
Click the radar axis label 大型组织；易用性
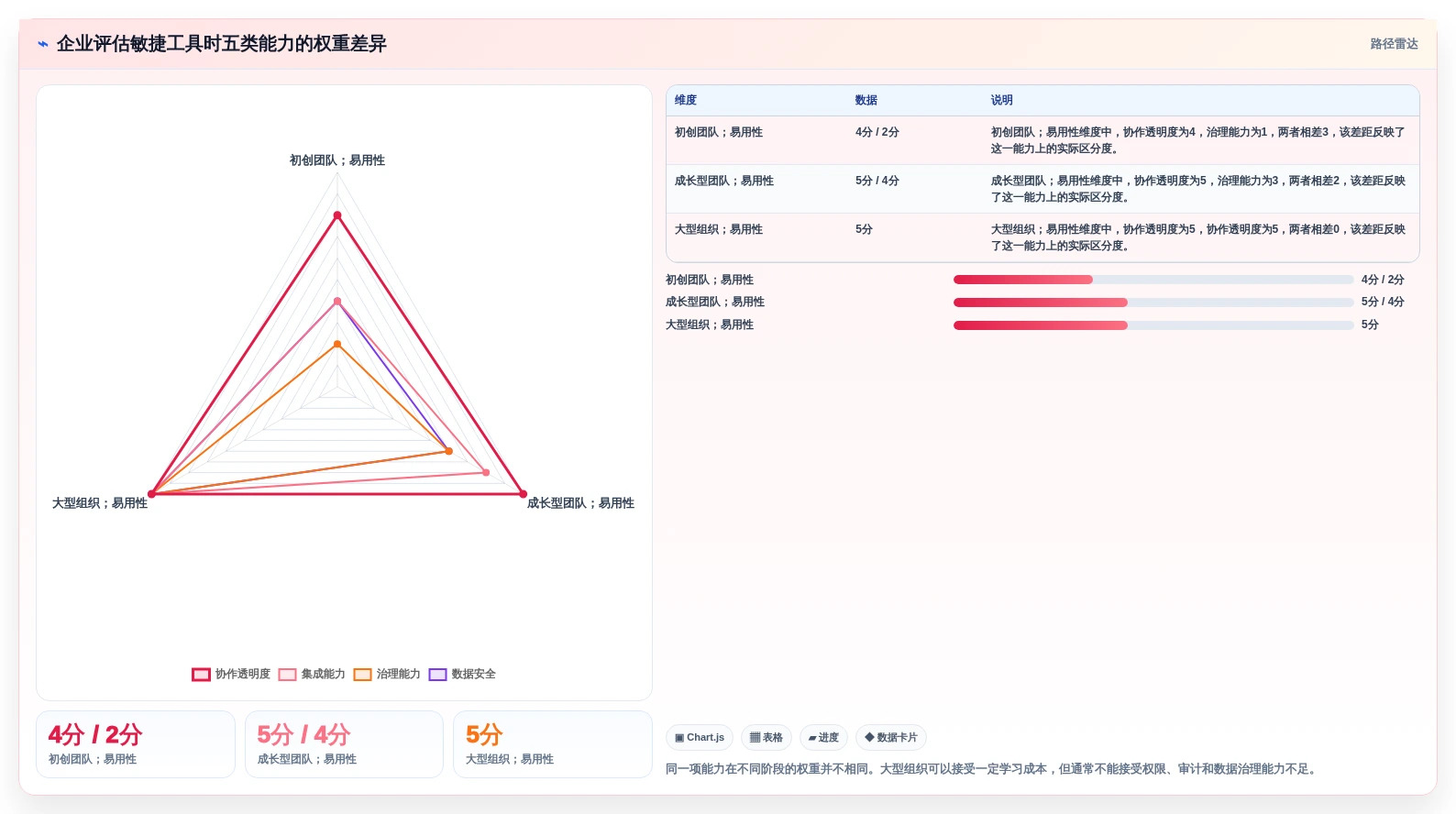tap(100, 503)
